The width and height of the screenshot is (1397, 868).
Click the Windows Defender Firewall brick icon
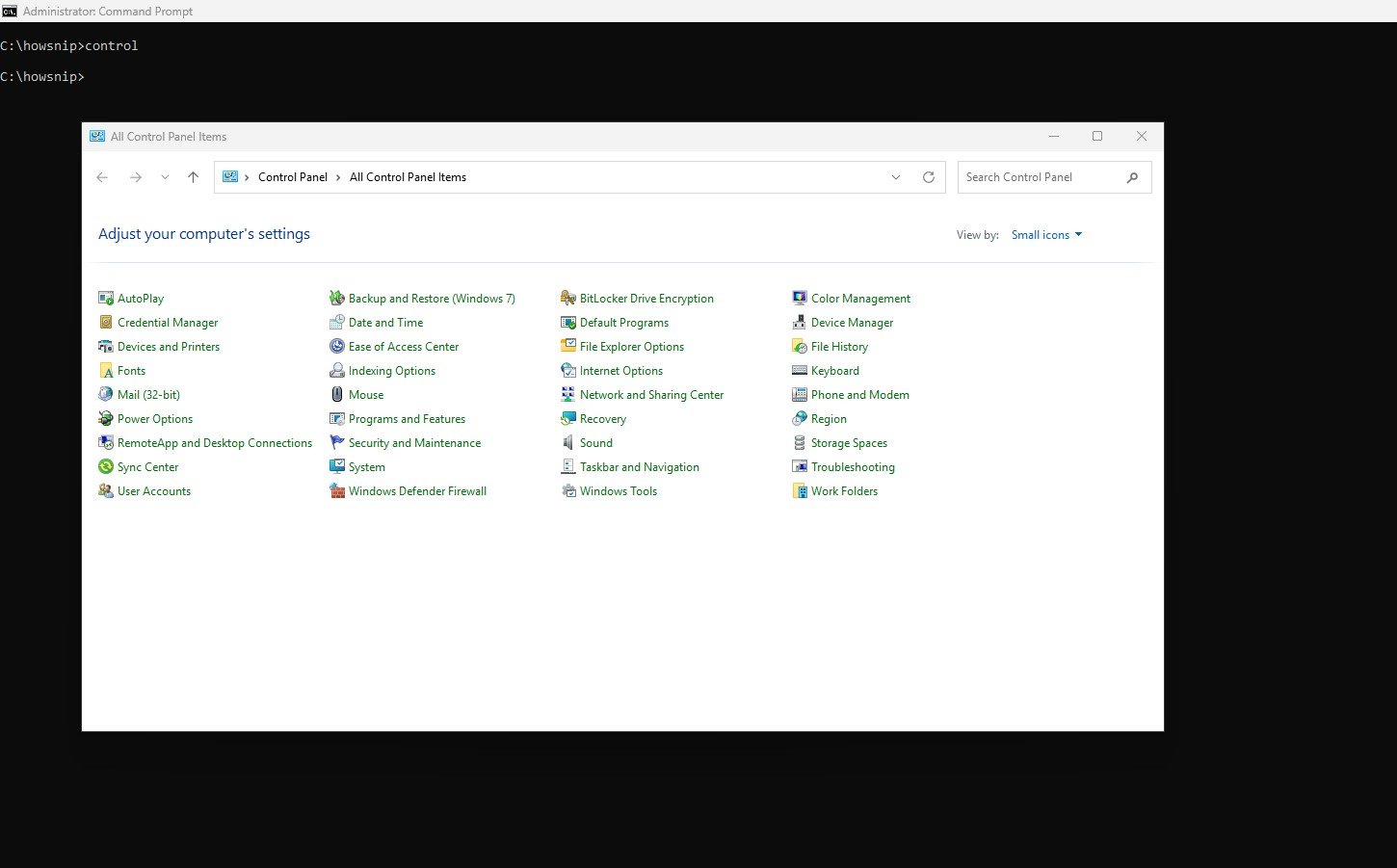coord(337,491)
